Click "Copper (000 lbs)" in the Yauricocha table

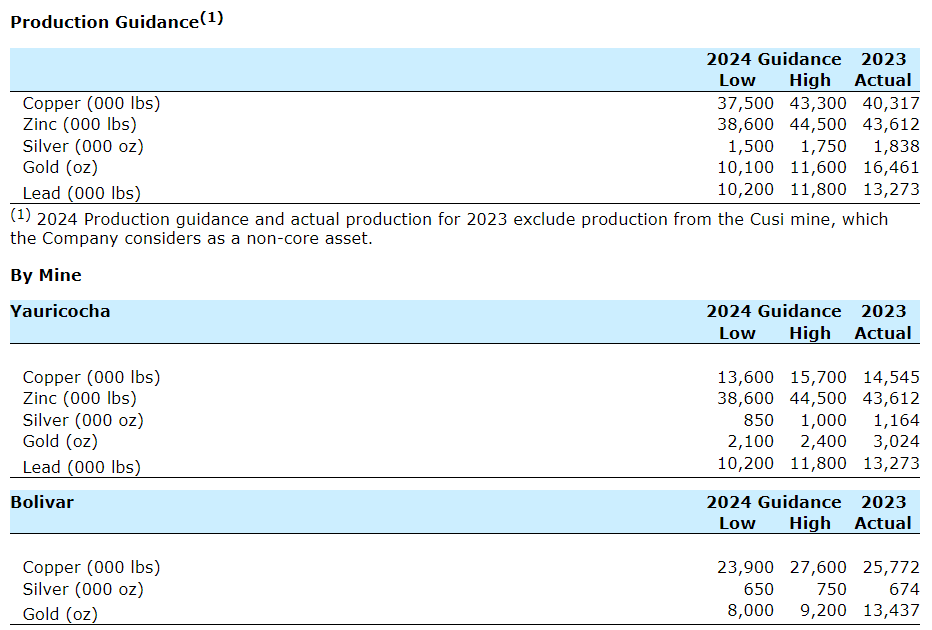pos(92,377)
